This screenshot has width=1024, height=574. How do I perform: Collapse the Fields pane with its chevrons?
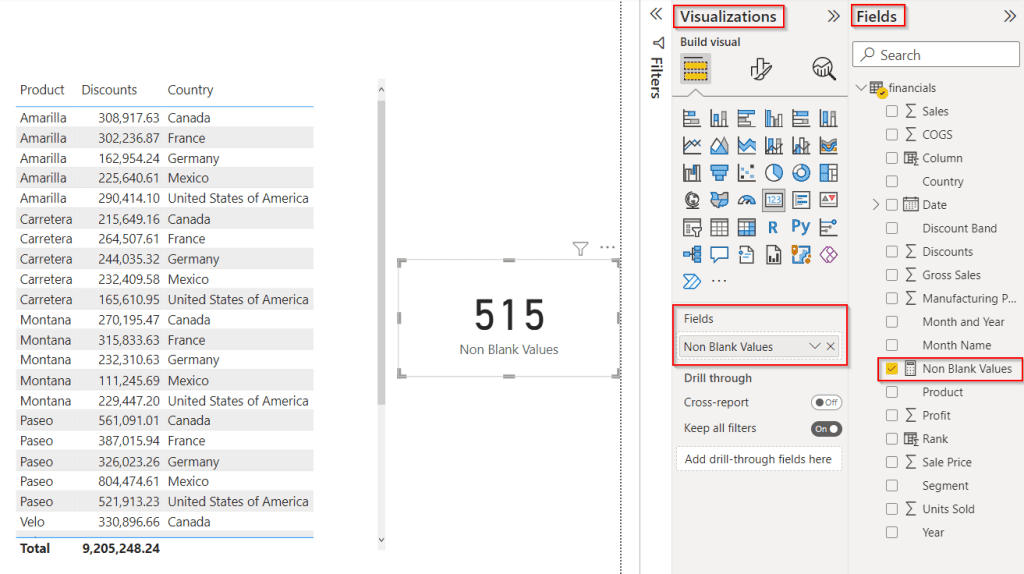tap(1010, 16)
